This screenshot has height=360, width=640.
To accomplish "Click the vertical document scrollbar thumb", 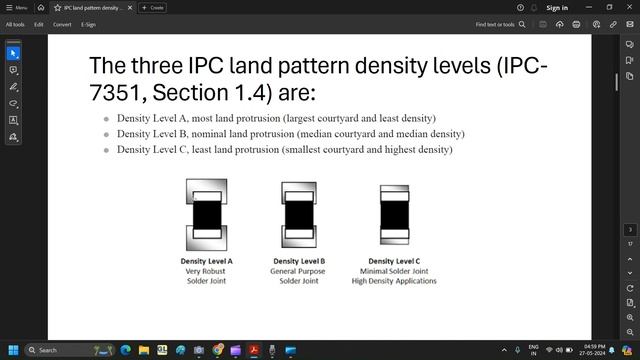I will (616, 82).
